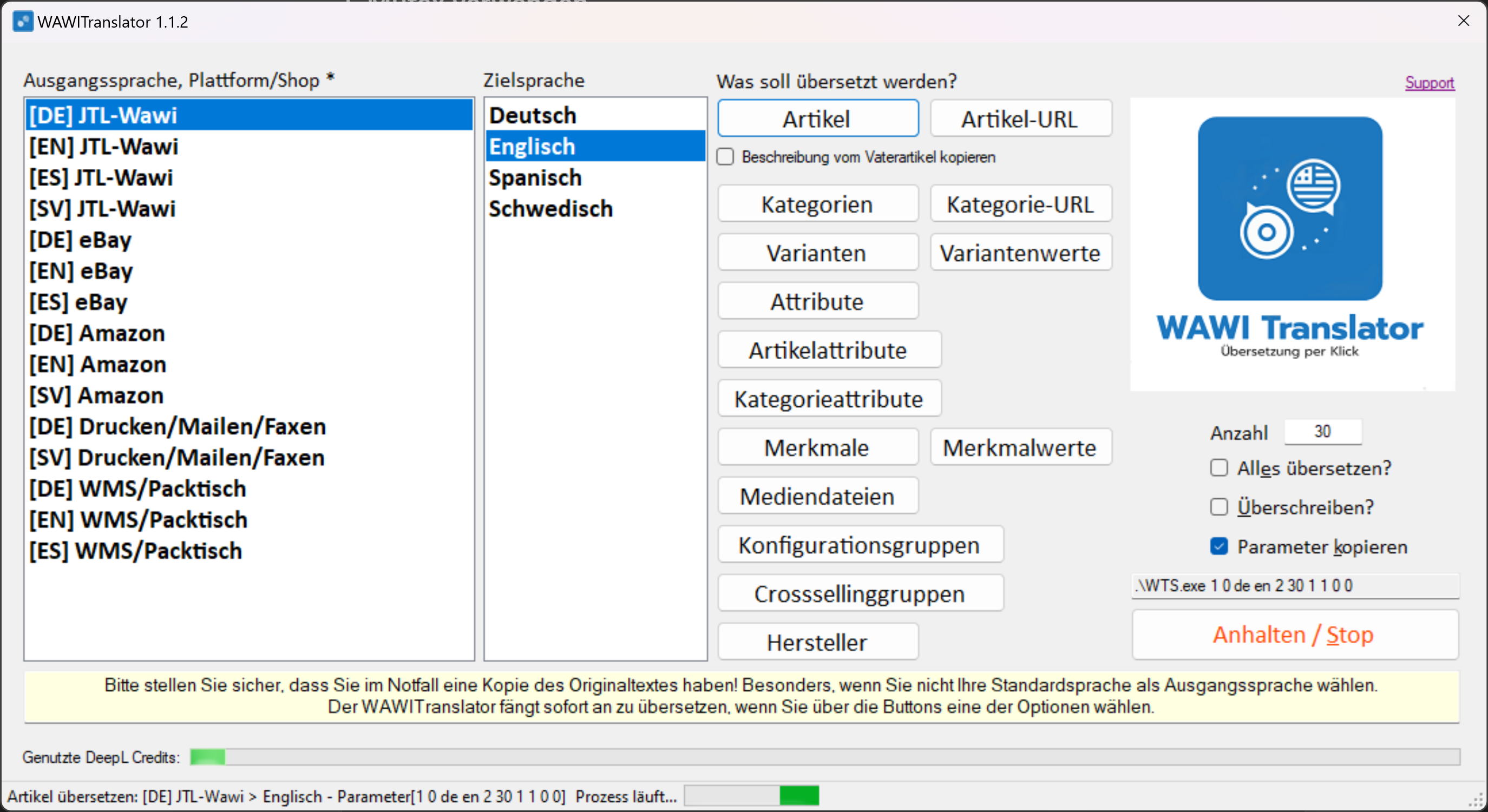Click the Merkmalwerte button
This screenshot has height=812, width=1488.
point(1021,447)
